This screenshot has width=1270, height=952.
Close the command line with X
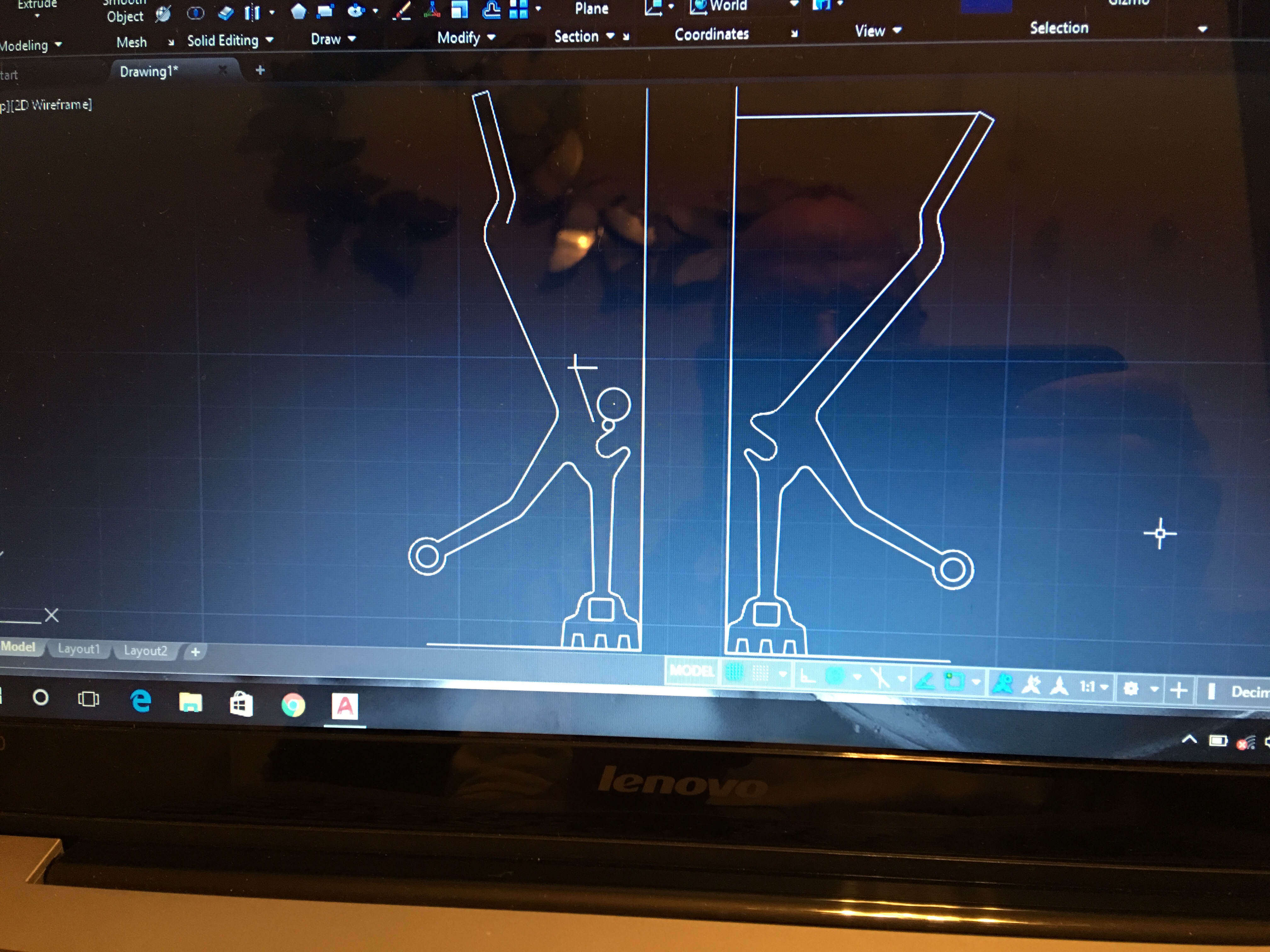[52, 615]
